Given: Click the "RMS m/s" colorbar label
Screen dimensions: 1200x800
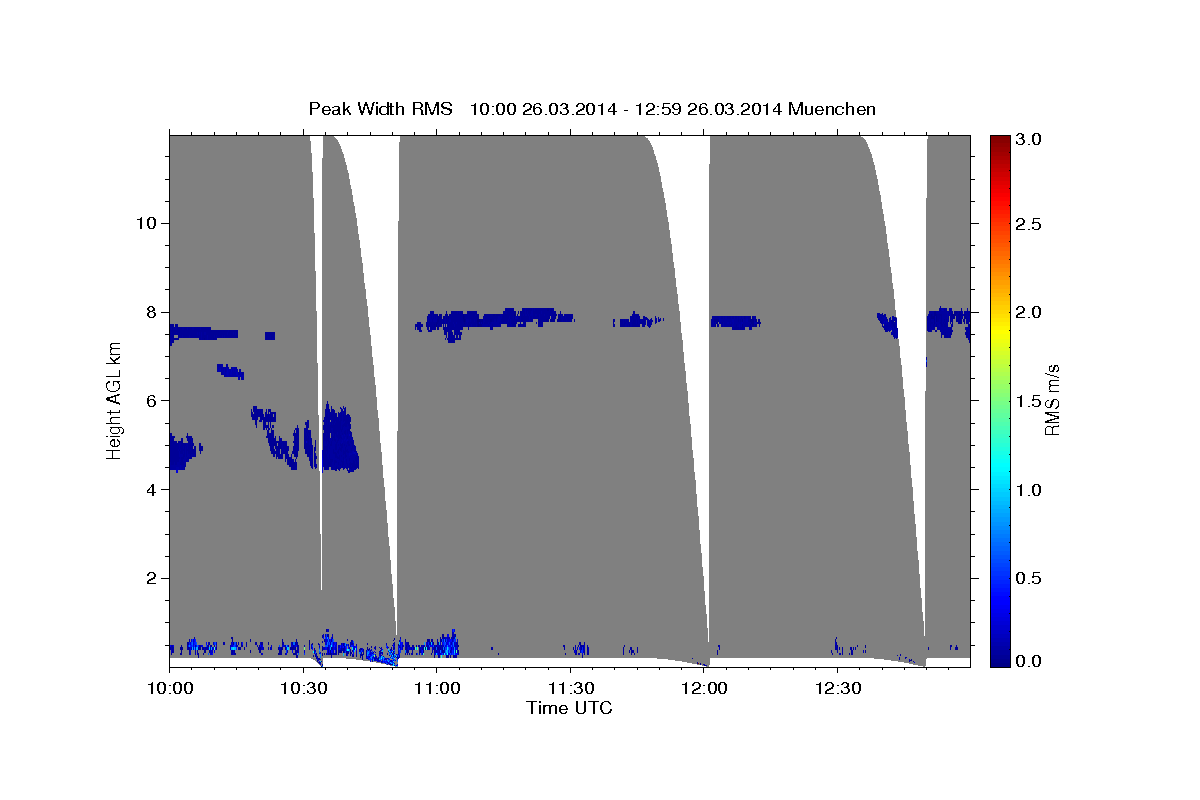Looking at the screenshot, I should pyautogui.click(x=1051, y=400).
